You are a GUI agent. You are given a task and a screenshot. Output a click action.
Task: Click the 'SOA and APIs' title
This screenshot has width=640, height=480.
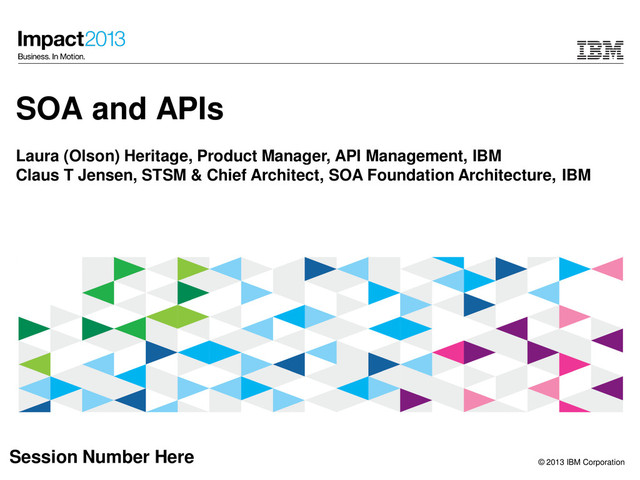point(120,109)
